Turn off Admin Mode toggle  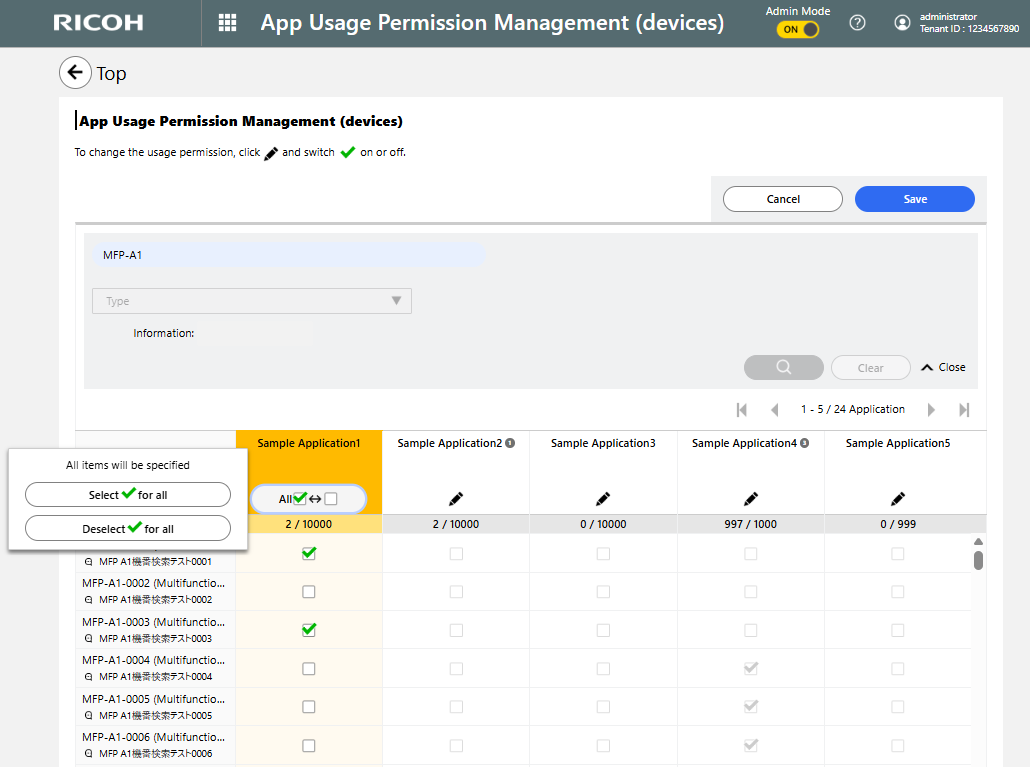click(798, 30)
